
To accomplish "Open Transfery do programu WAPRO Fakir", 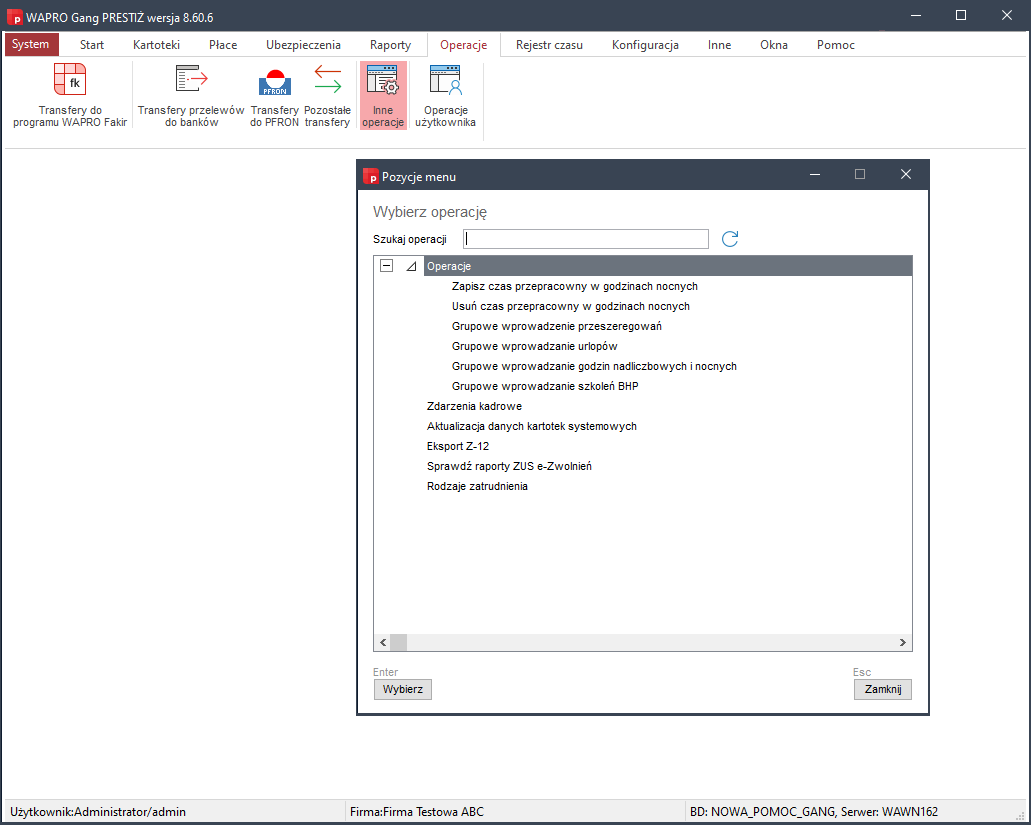I will [70, 96].
